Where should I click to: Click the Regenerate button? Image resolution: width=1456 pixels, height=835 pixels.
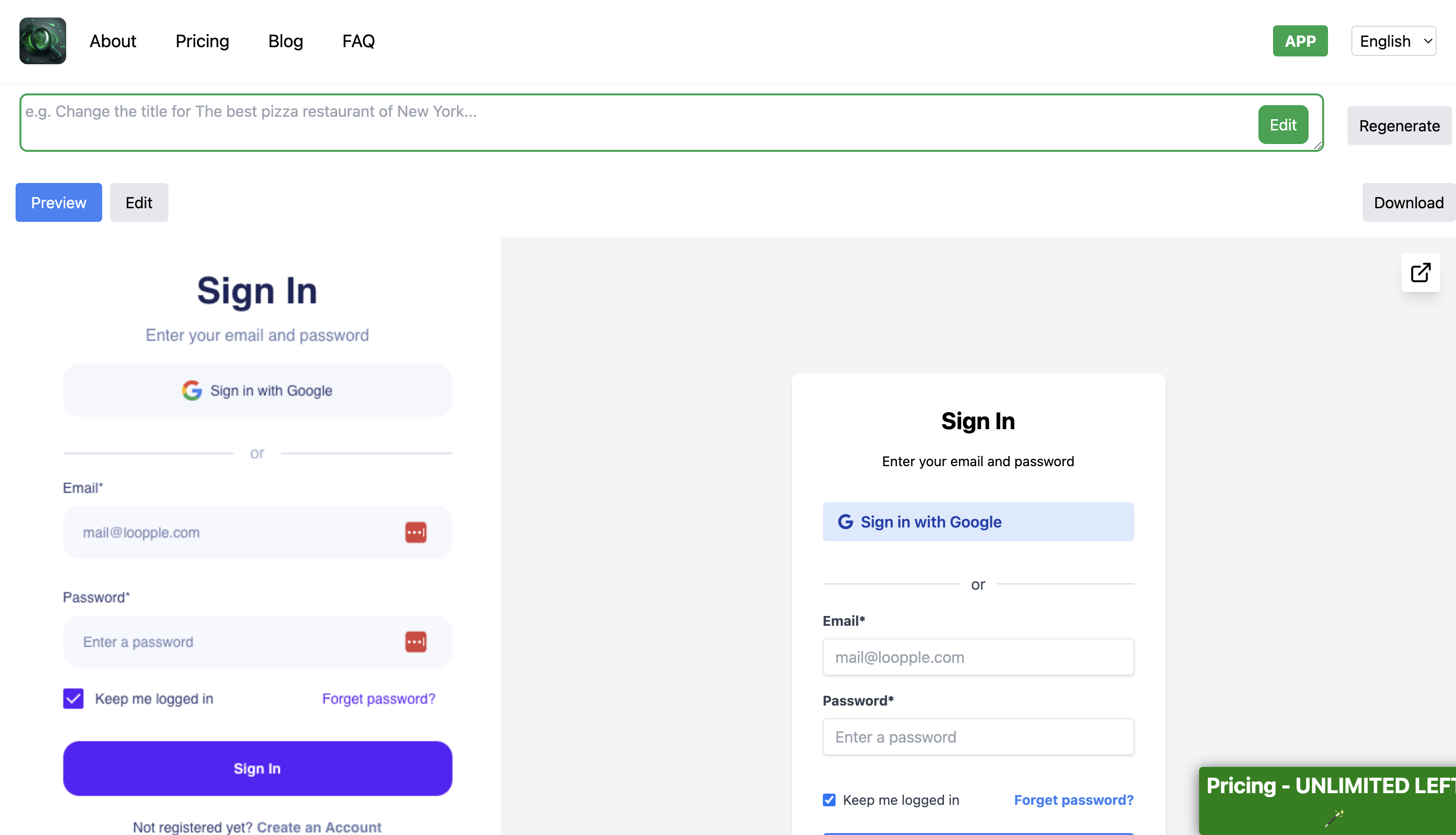[1399, 126]
